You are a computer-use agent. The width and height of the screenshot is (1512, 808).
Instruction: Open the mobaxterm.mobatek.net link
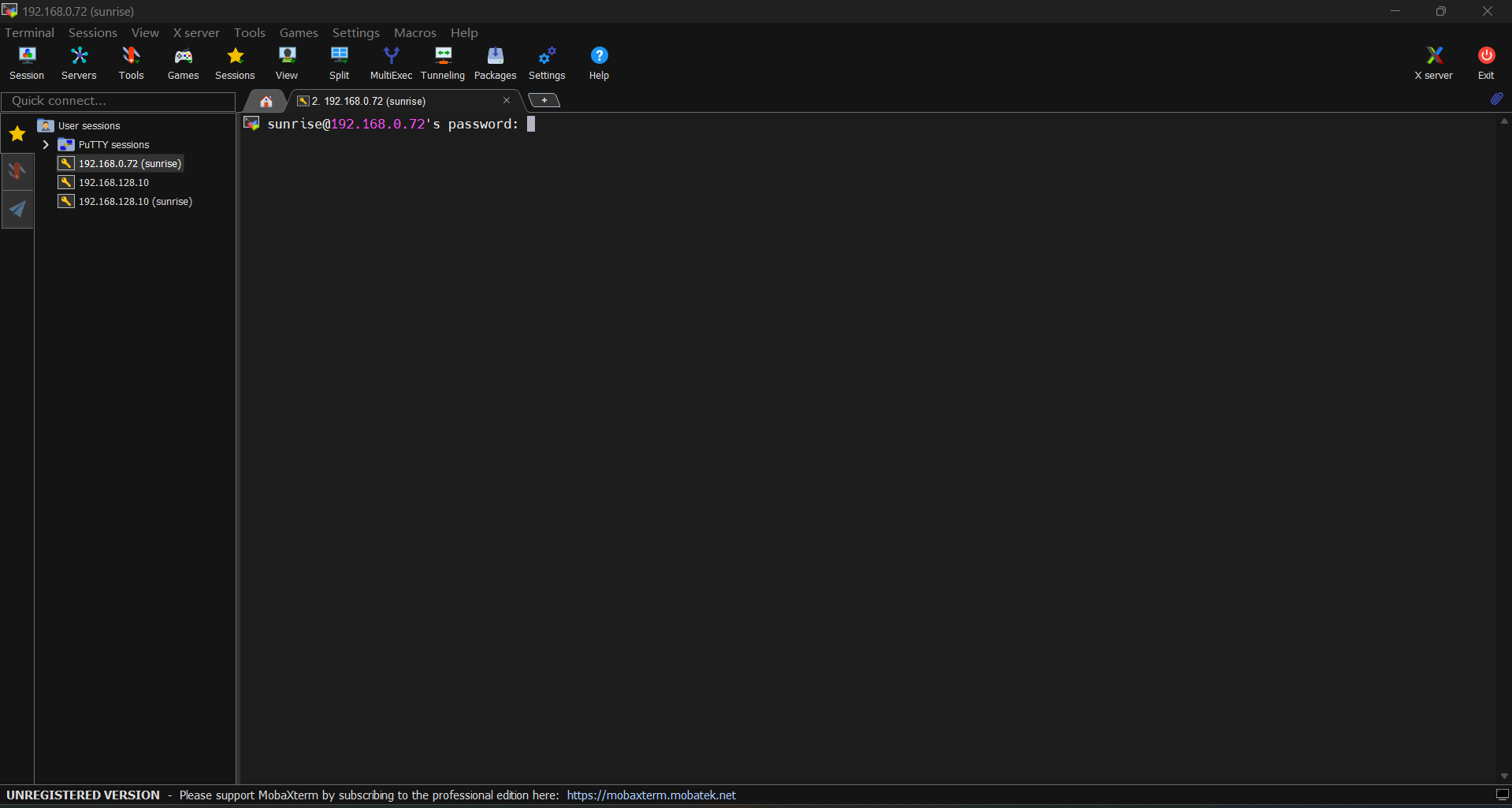click(x=651, y=795)
